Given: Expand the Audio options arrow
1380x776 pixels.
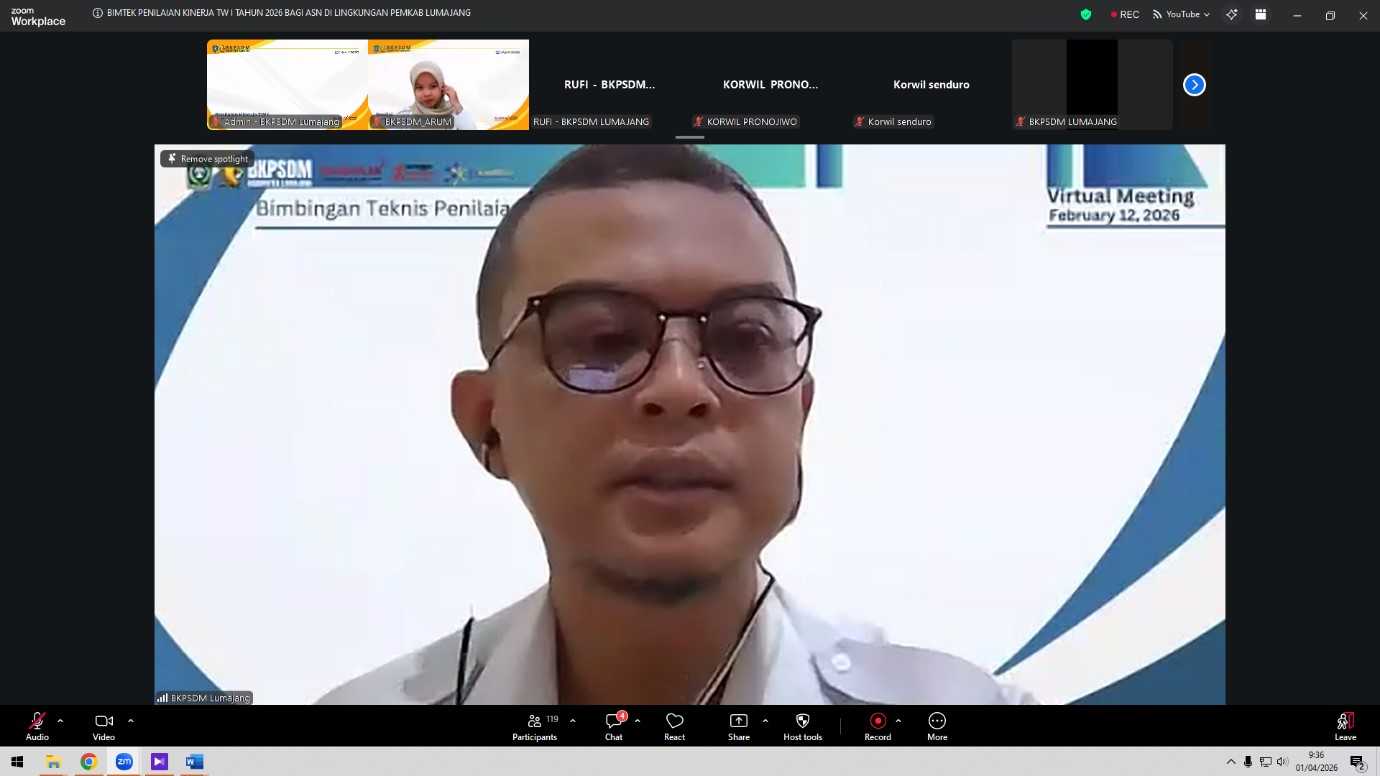Looking at the screenshot, I should (x=60, y=720).
